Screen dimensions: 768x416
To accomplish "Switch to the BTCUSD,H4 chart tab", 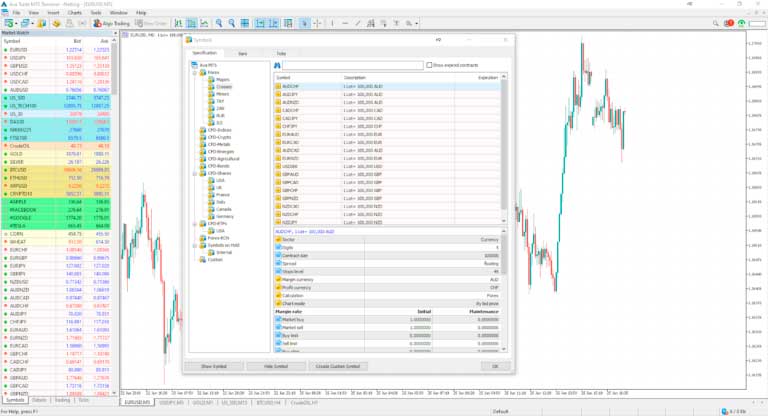I will click(x=268, y=403).
